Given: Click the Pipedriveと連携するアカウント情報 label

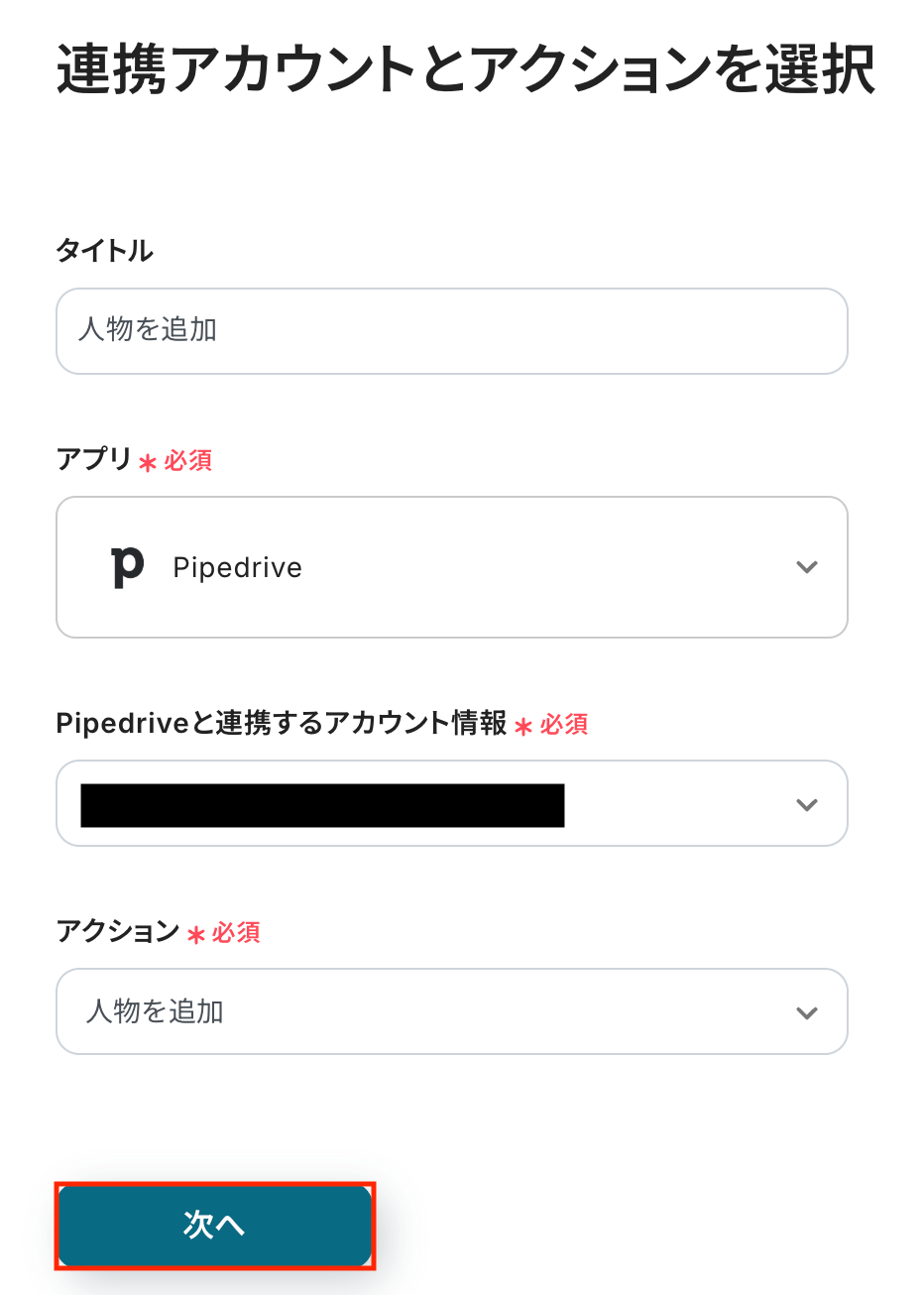Looking at the screenshot, I should click(x=282, y=723).
